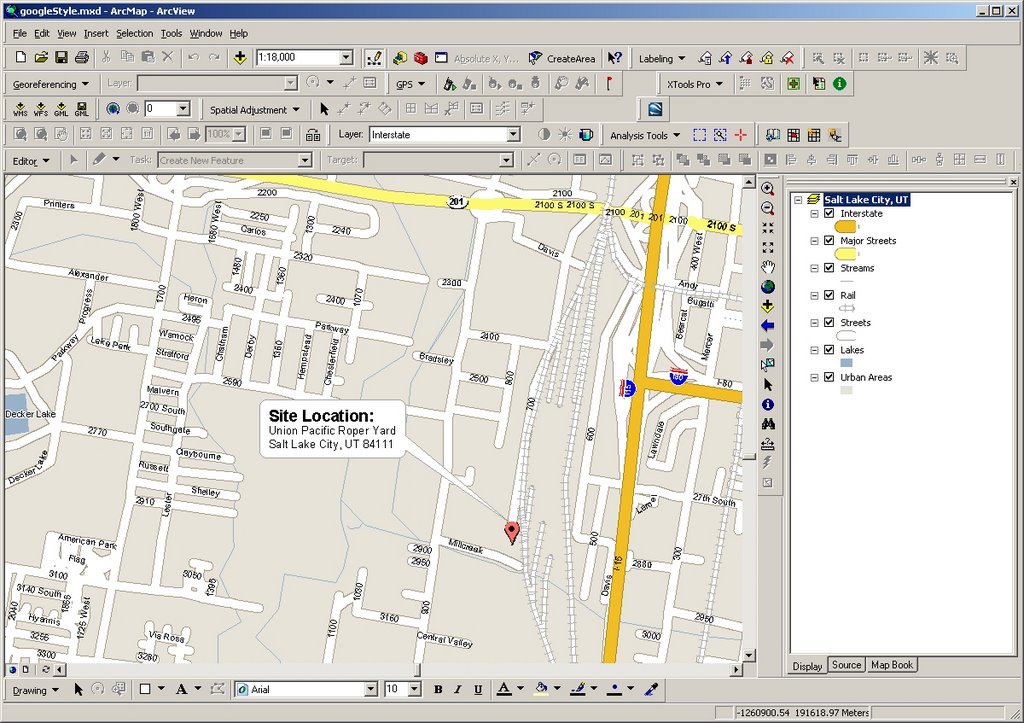Click the Save disk icon
1024x723 pixels.
[61, 58]
